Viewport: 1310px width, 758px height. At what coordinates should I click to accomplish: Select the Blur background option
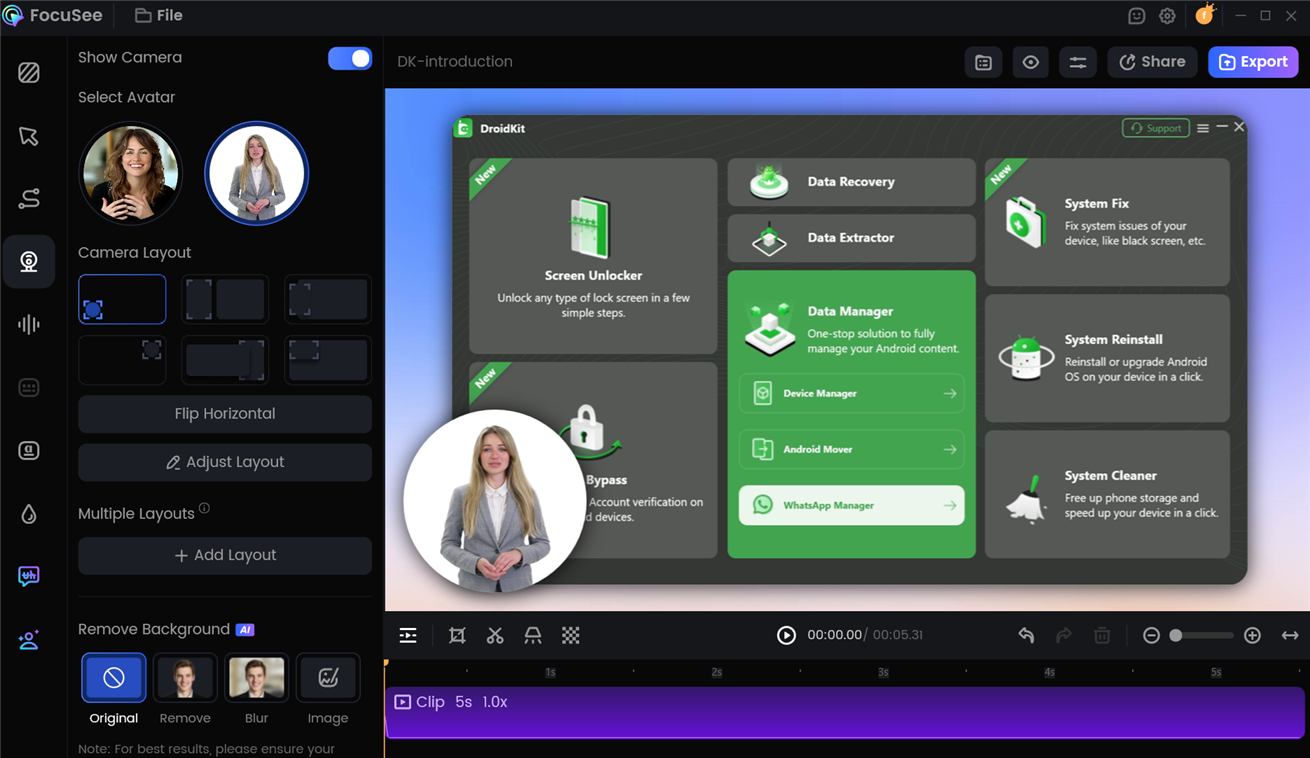[256, 679]
